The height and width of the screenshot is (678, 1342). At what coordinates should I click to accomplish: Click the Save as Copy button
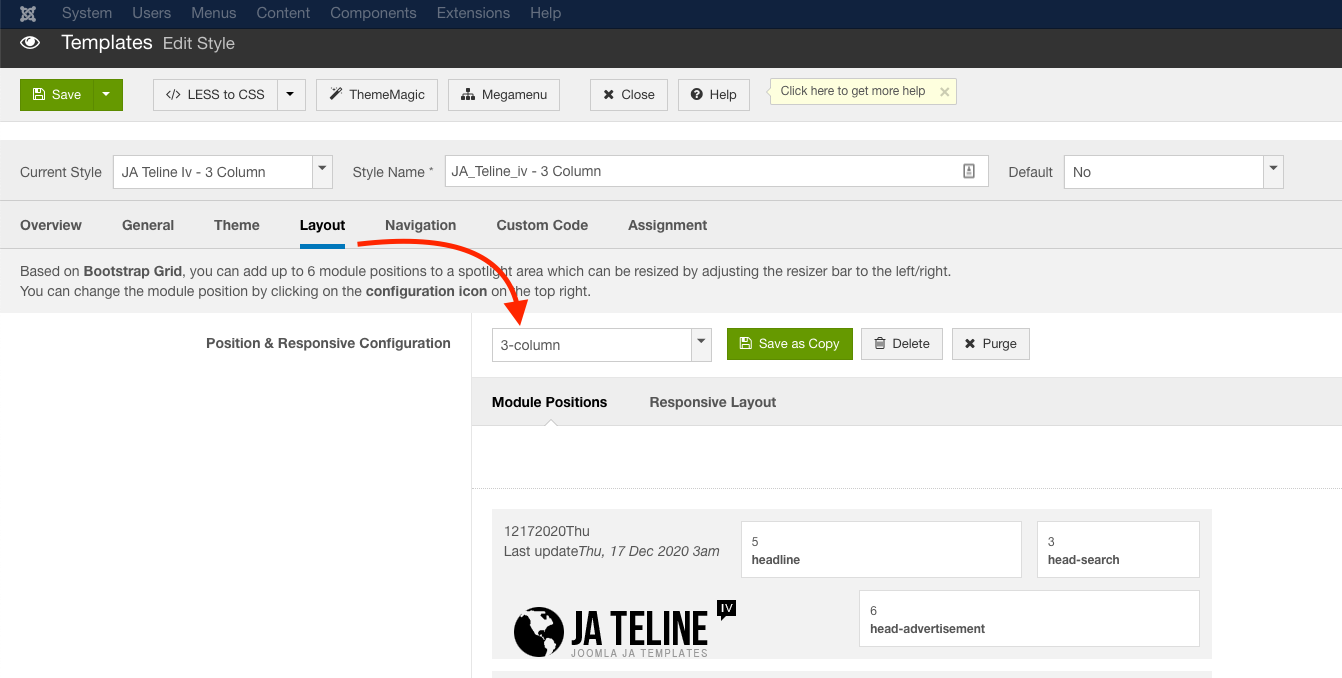[x=789, y=344]
